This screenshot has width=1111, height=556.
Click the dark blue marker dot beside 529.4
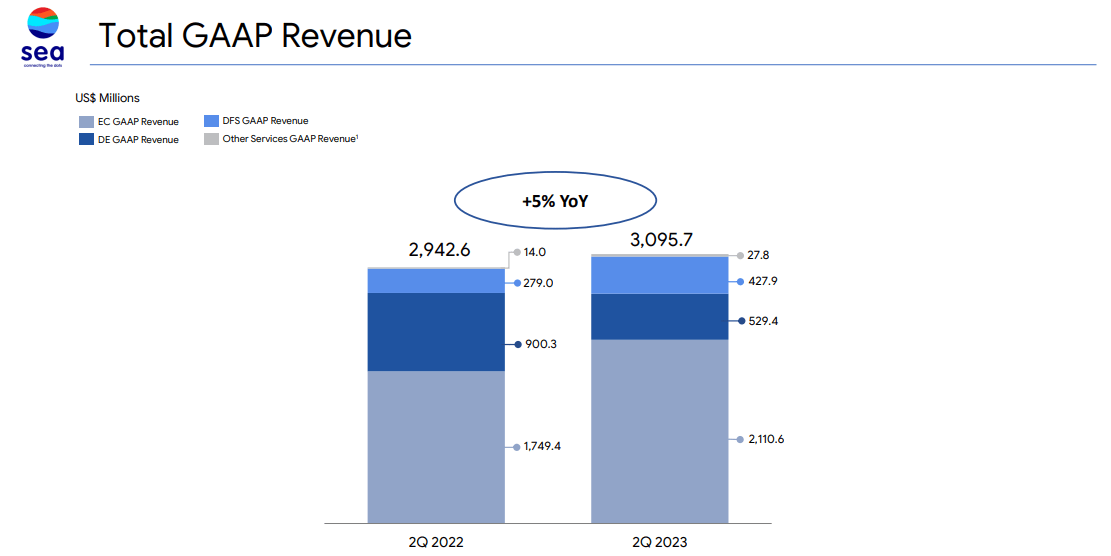coord(741,321)
